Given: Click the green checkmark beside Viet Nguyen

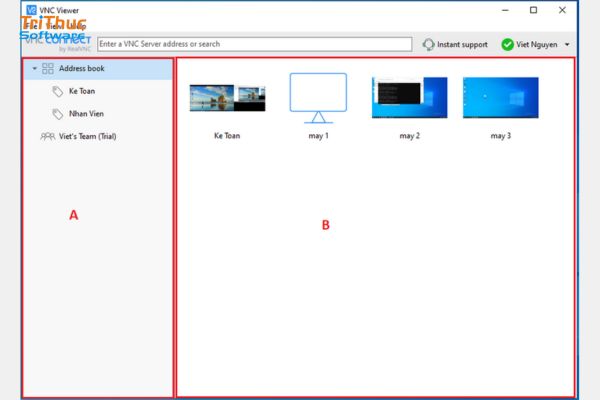Looking at the screenshot, I should [507, 44].
